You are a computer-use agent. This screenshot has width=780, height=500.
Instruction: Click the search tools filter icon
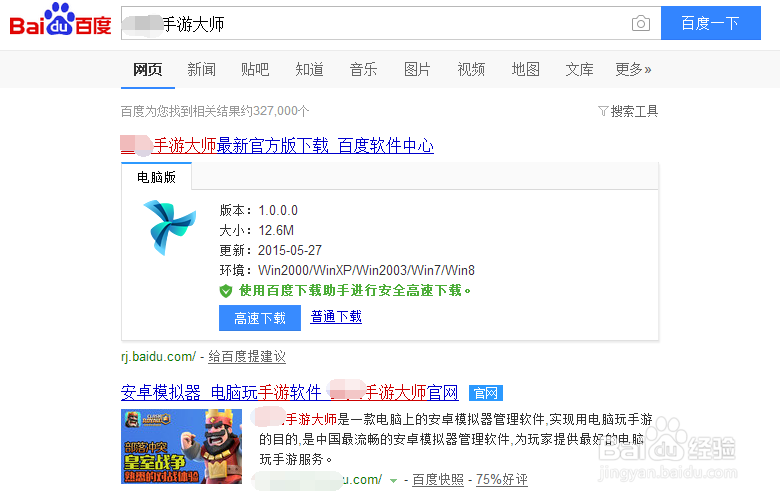(x=603, y=111)
